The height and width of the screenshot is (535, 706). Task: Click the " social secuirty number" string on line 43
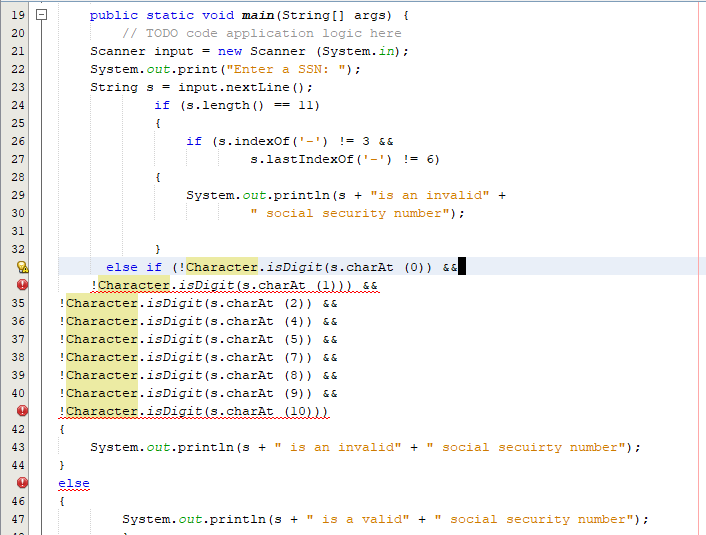(526, 448)
